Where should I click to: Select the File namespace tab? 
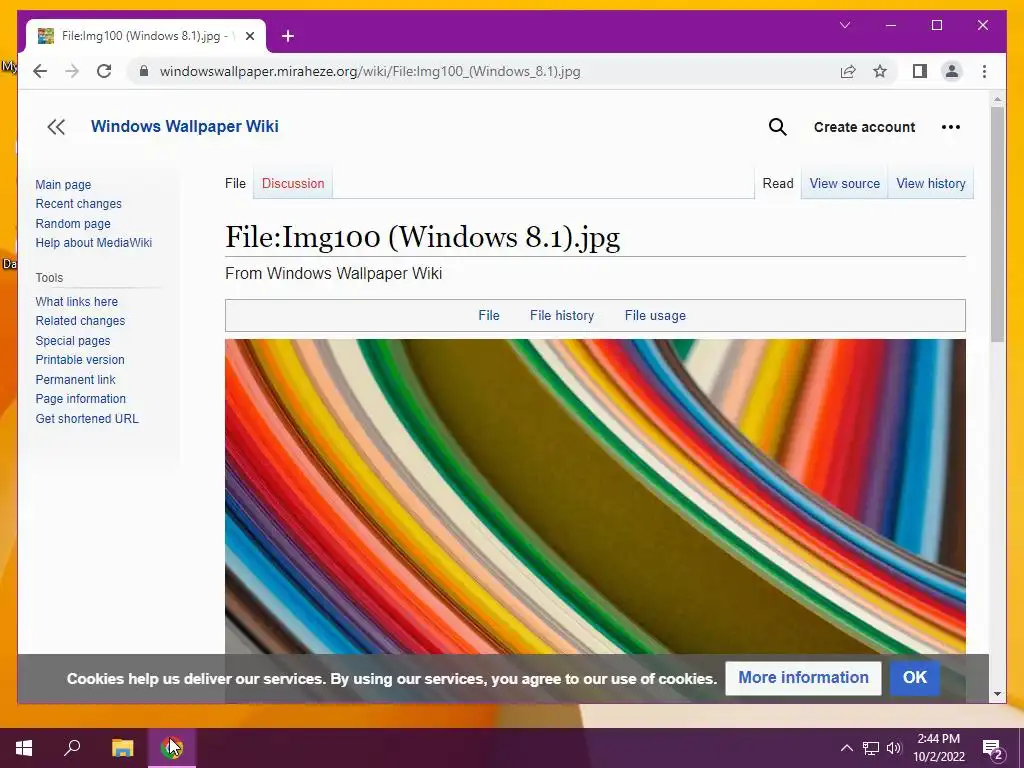pyautogui.click(x=235, y=184)
